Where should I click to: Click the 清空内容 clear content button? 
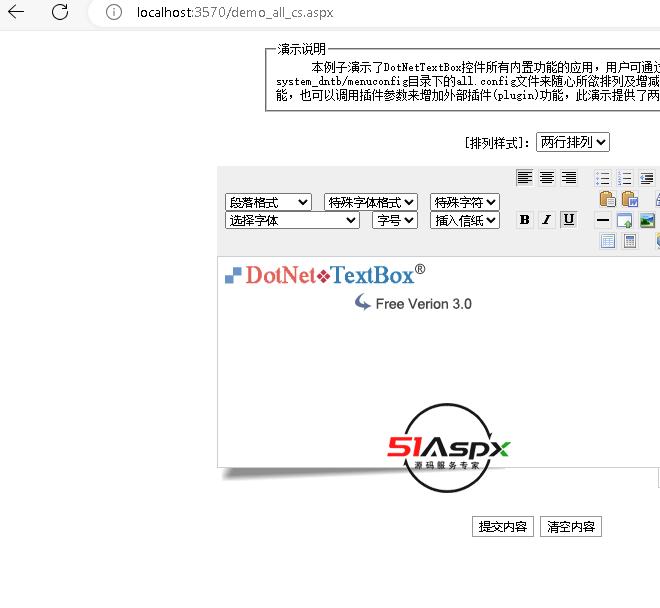tap(571, 526)
